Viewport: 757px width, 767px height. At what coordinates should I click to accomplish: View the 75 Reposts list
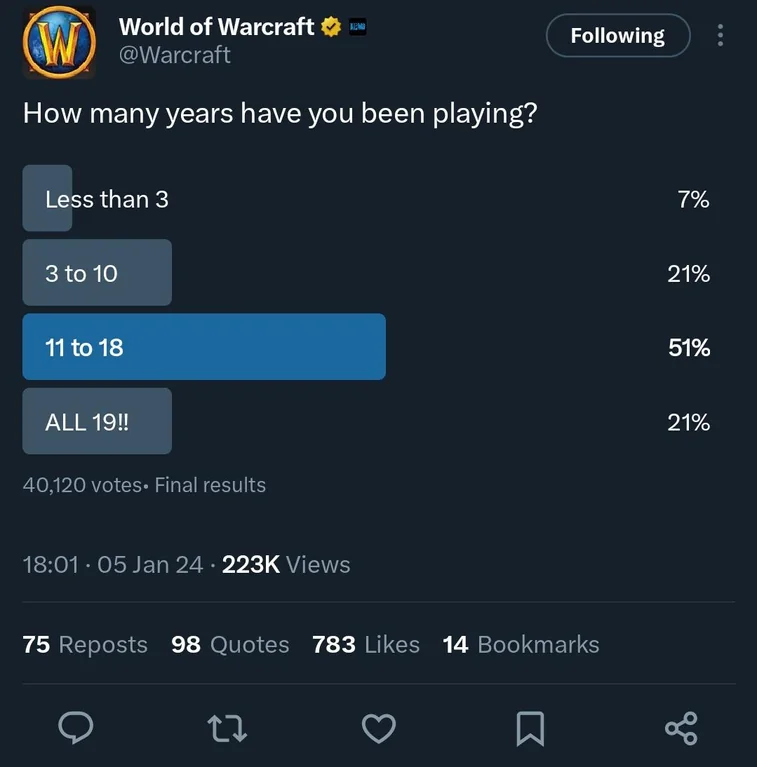point(85,644)
